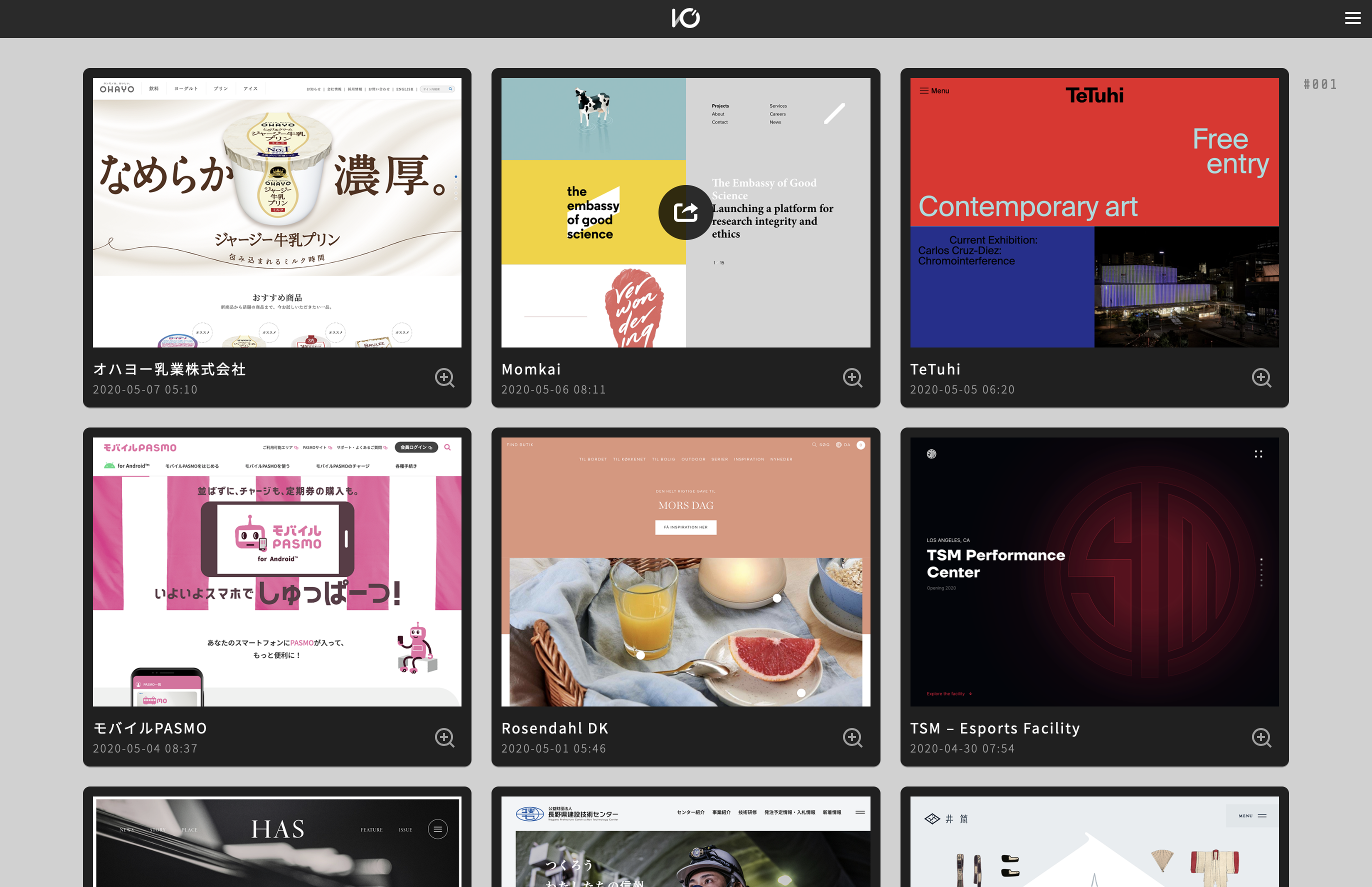Zoom into オハヨー乳業株式会社 card with magnifier
The width and height of the screenshot is (1372, 887).
444,378
